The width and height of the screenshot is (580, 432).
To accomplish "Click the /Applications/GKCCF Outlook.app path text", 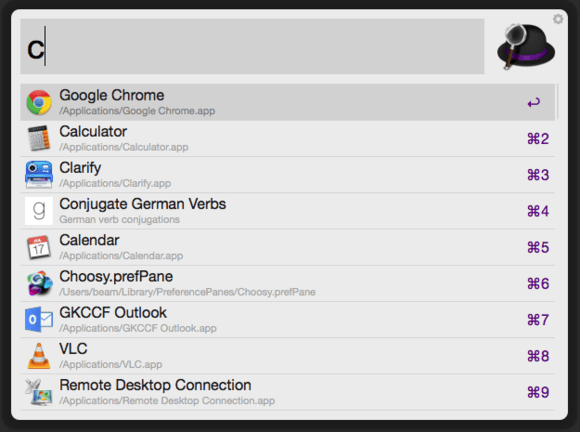I will pos(138,328).
